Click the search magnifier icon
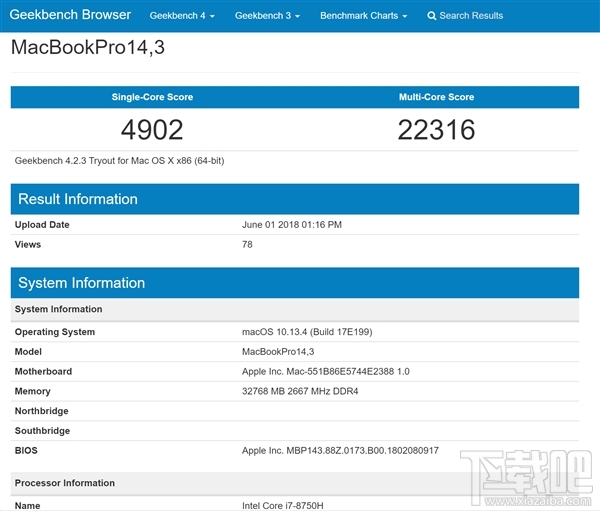Screen dimensions: 600x511 432,16
